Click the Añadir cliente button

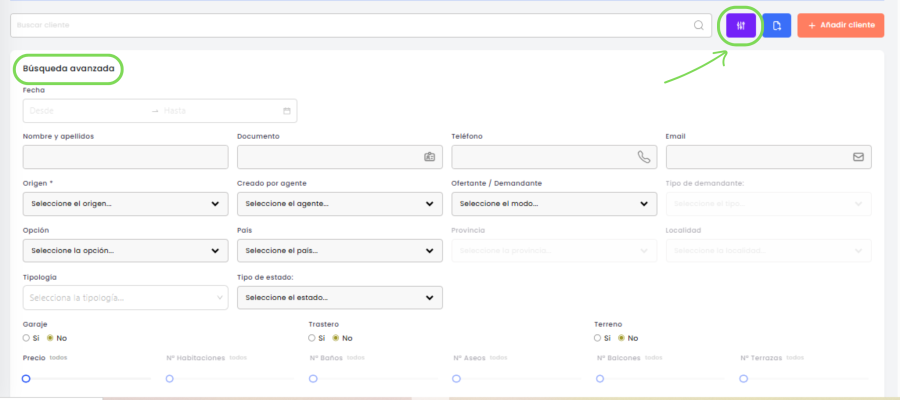coord(840,26)
